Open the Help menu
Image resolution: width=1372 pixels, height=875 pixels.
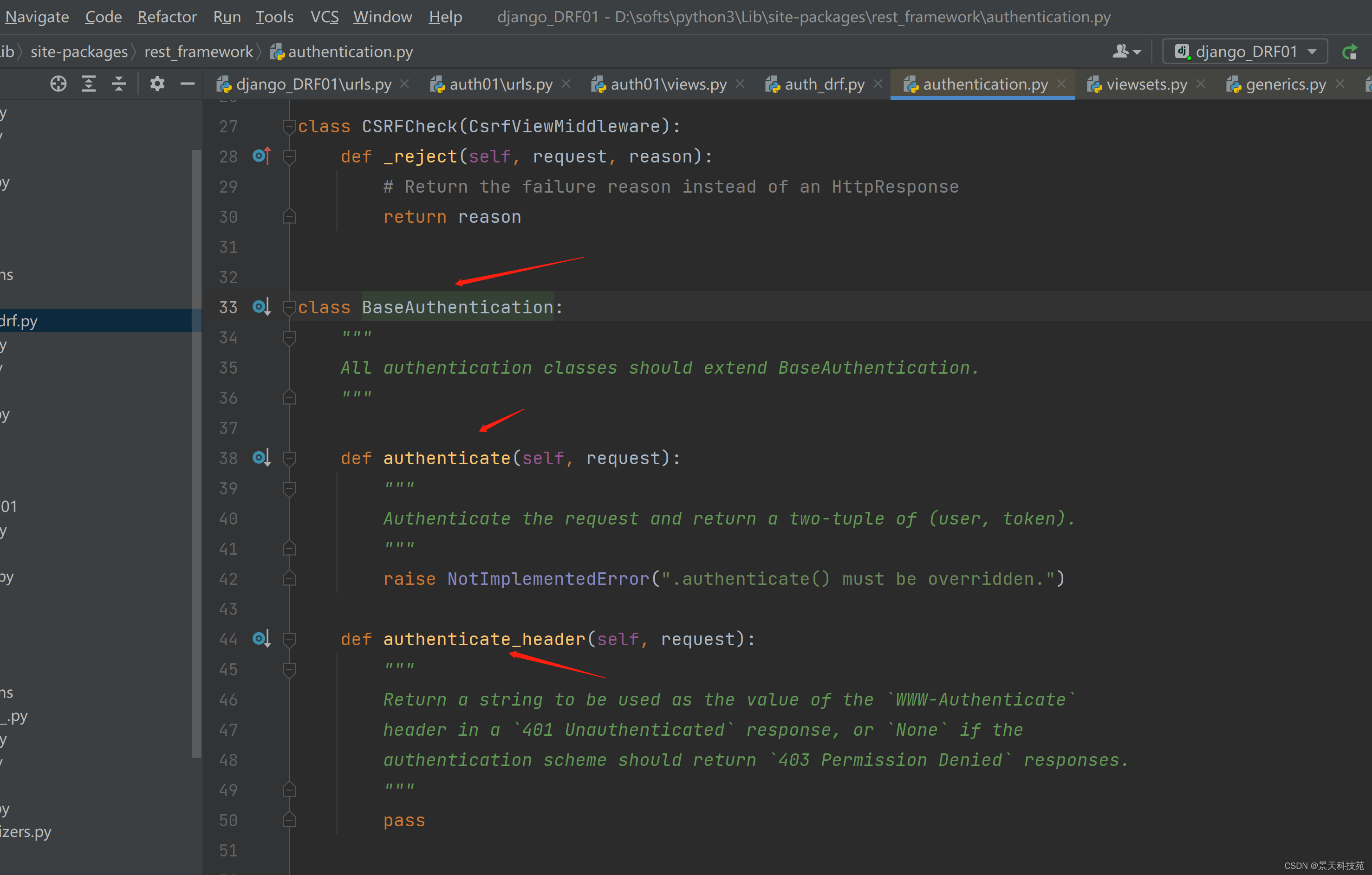tap(445, 17)
